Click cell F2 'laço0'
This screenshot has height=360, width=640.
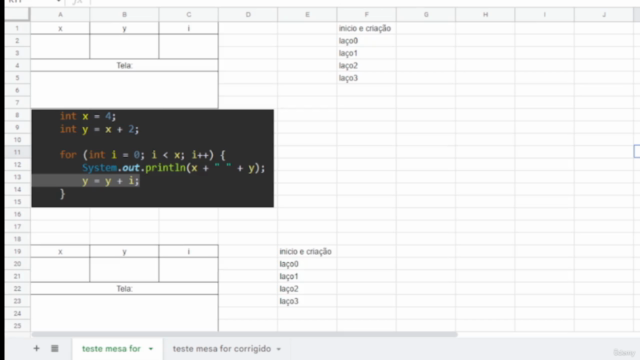tap(367, 41)
